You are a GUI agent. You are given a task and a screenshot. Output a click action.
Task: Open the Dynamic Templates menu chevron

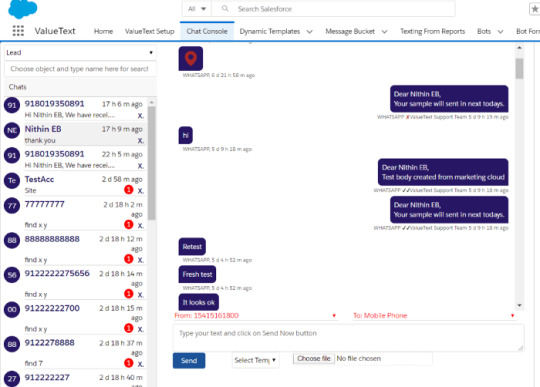pyautogui.click(x=310, y=32)
